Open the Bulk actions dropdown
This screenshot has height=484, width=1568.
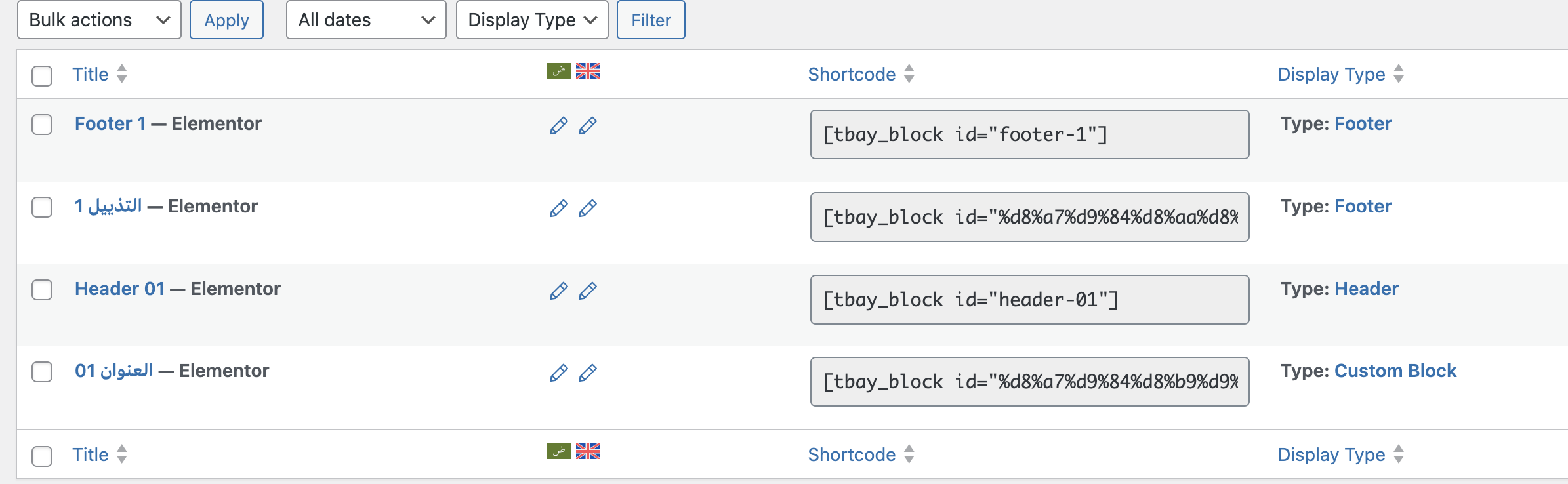[99, 20]
